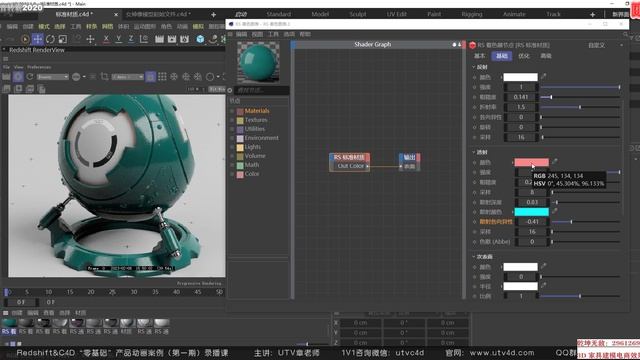The width and height of the screenshot is (640, 360).
Task: Expand the Materials node category
Action: (232, 111)
